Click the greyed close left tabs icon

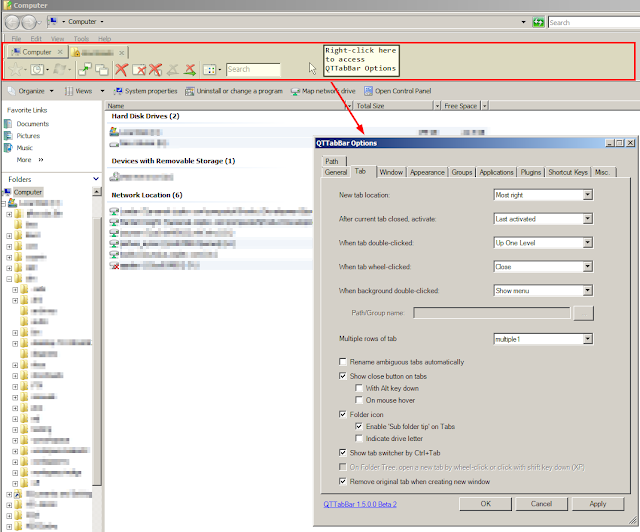(x=173, y=69)
